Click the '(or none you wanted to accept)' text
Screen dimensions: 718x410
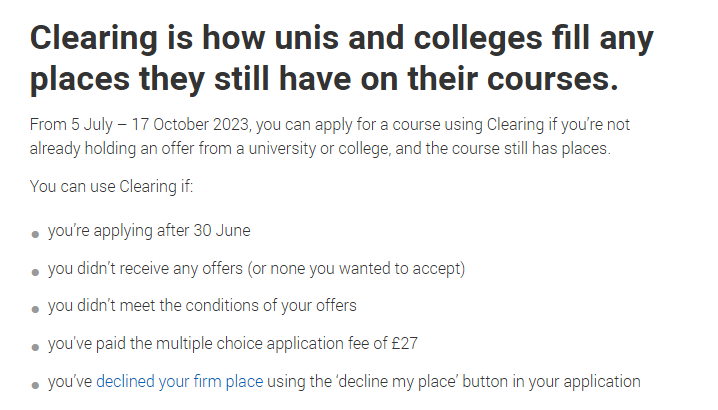(x=356, y=268)
